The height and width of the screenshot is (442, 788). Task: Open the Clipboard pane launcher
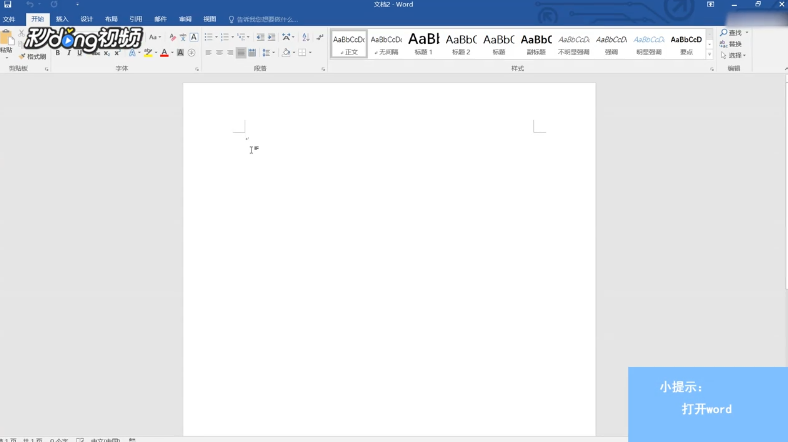(47, 69)
